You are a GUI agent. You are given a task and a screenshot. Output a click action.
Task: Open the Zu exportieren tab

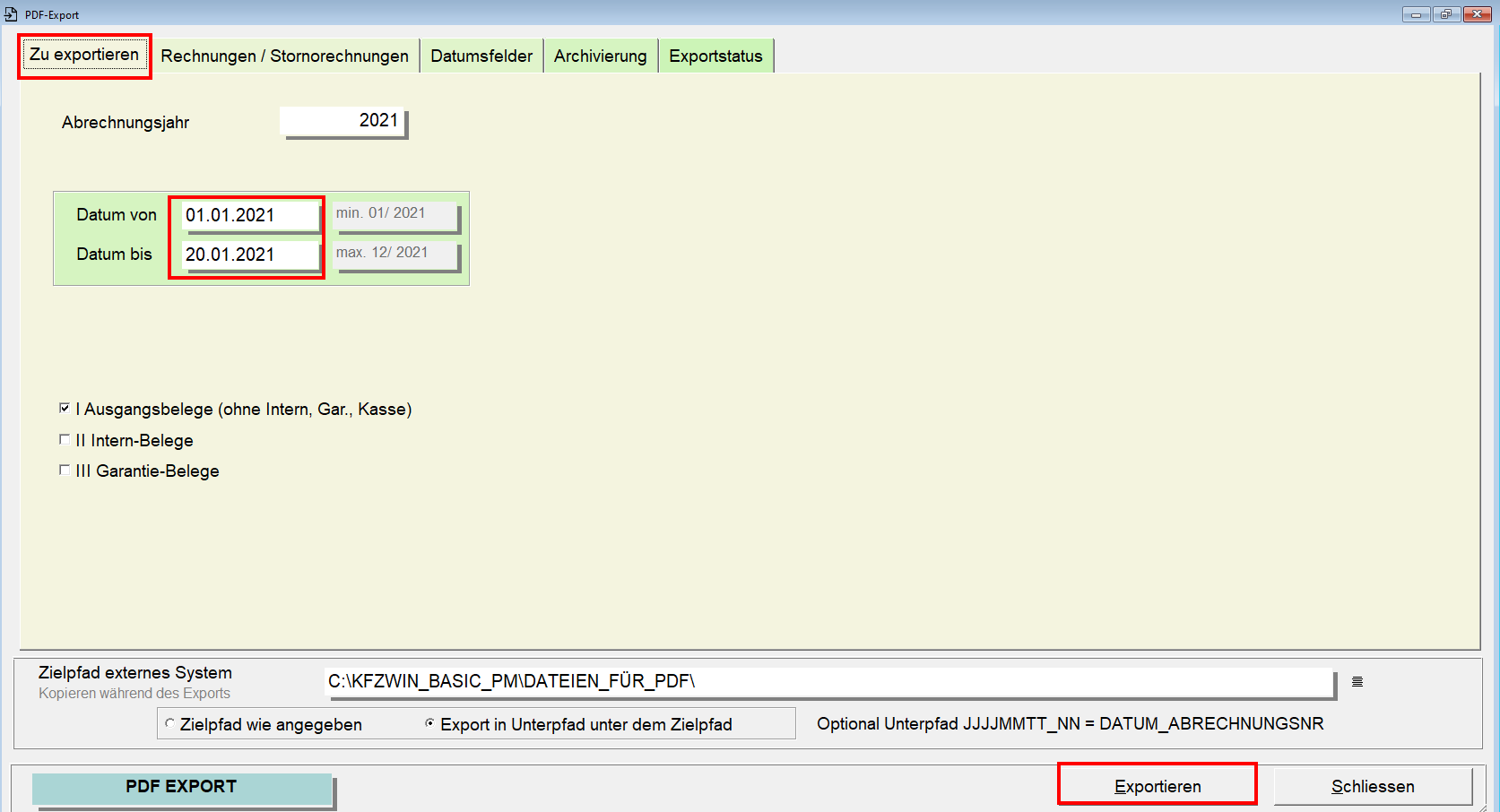coord(84,56)
